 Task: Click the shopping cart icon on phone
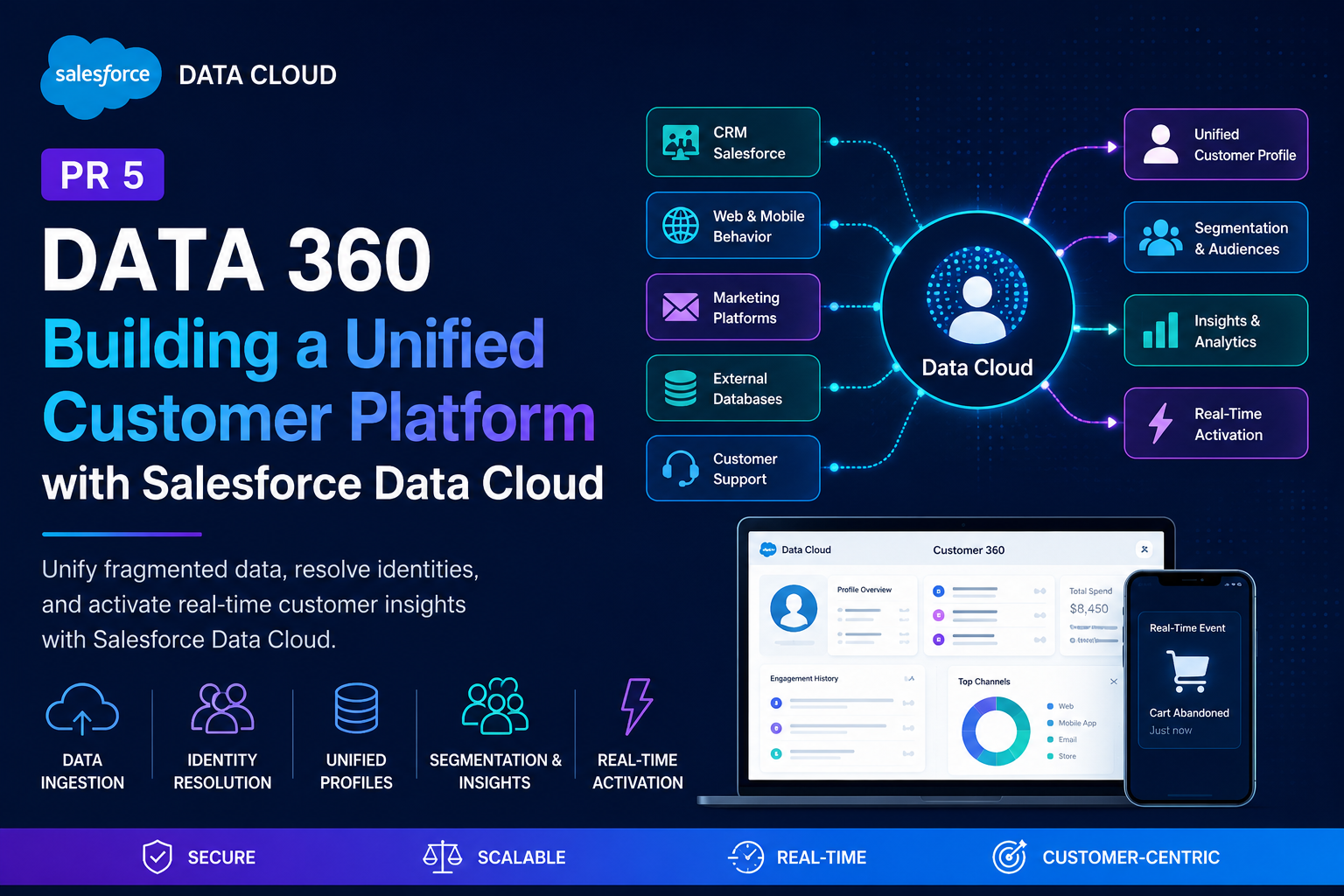(x=1188, y=671)
